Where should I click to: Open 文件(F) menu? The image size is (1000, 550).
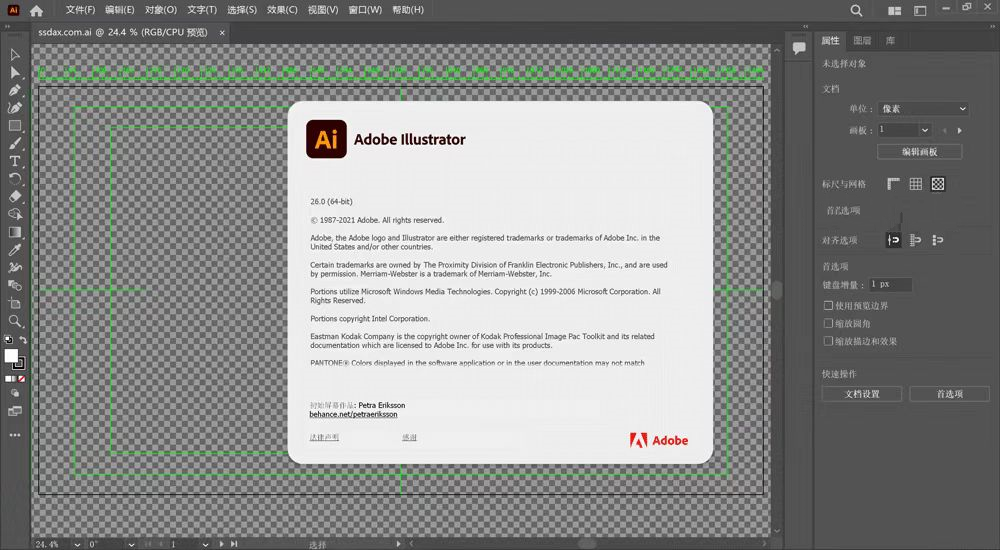point(80,10)
